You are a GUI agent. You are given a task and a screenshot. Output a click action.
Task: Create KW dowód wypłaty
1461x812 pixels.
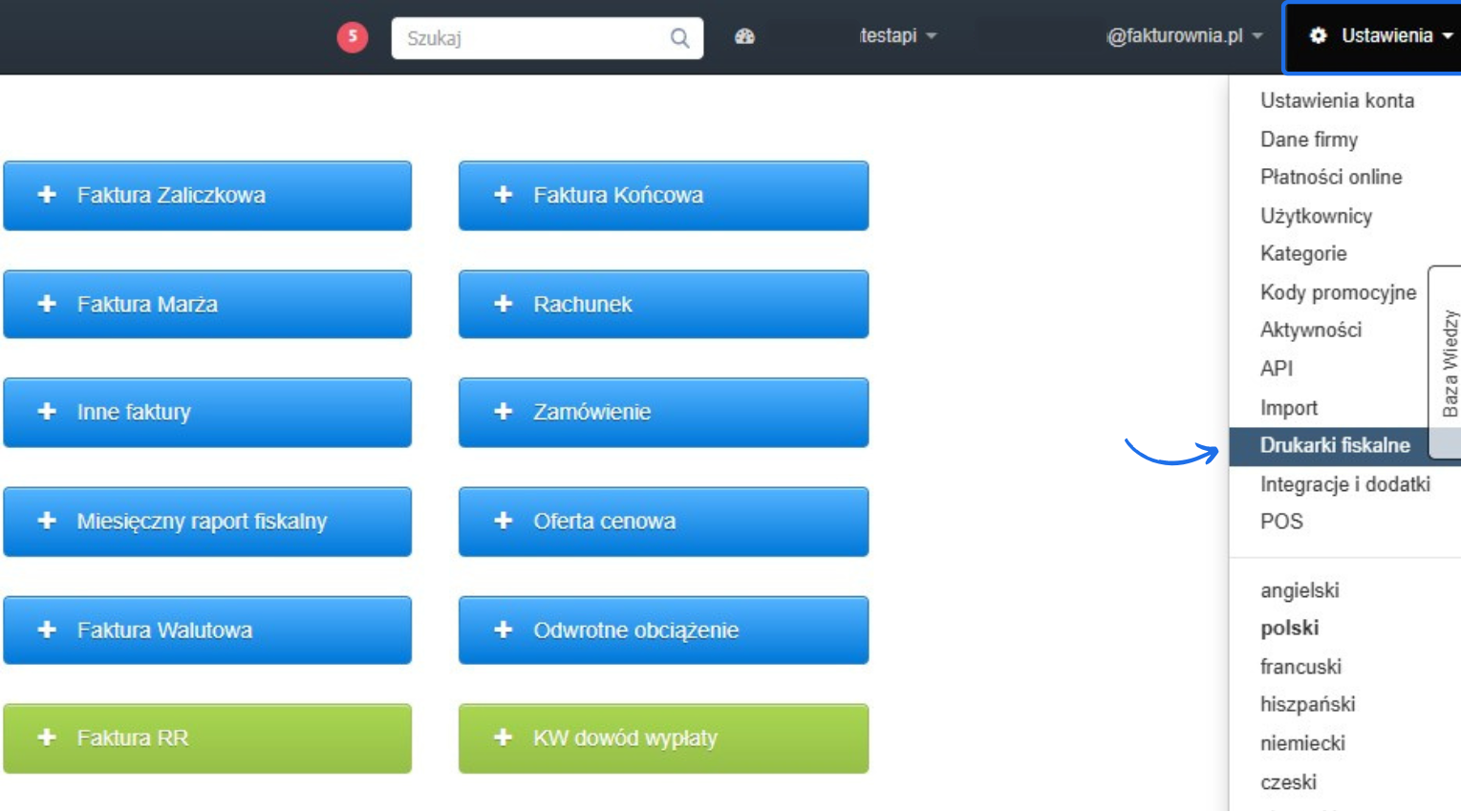click(664, 738)
